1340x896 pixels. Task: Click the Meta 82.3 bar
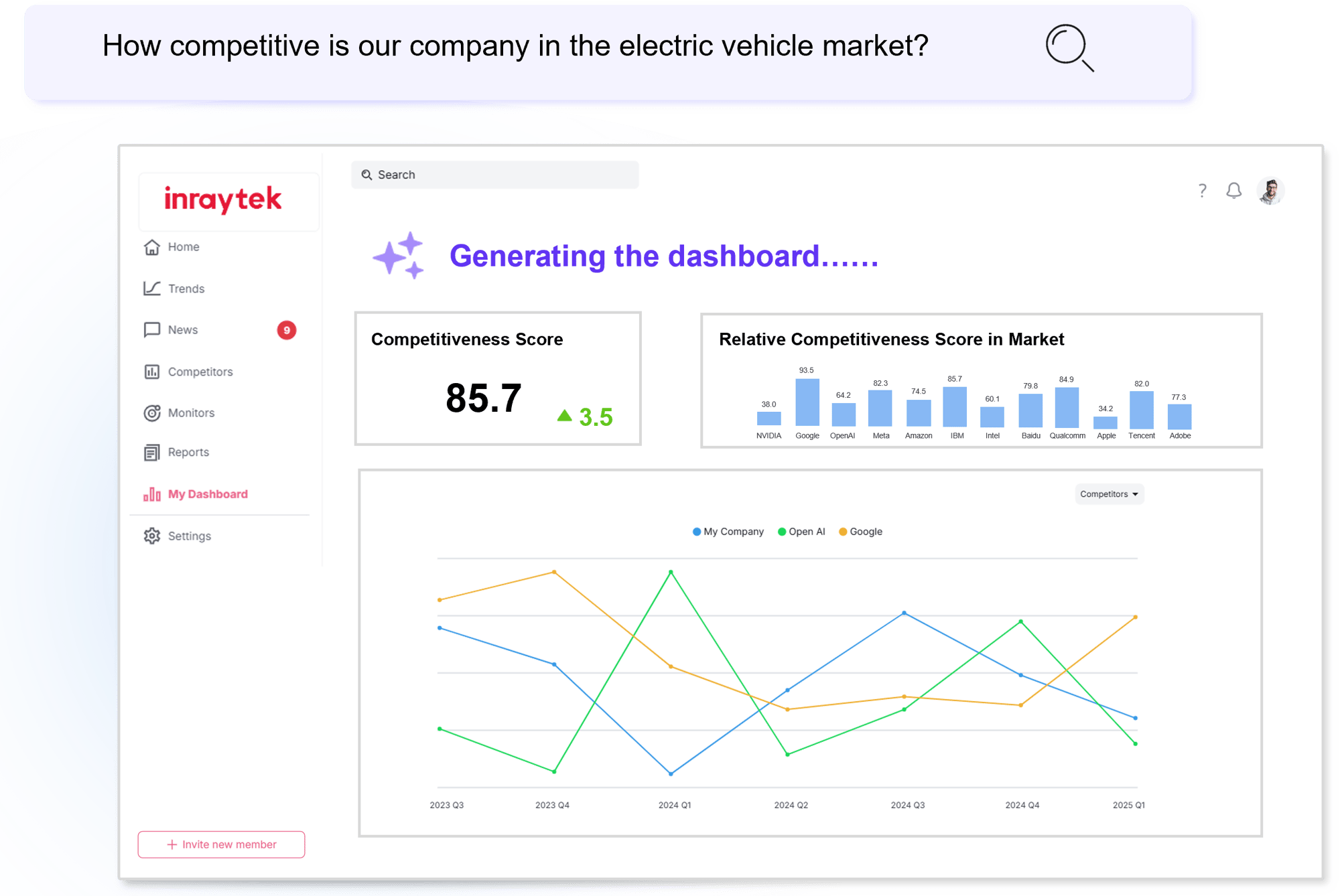coord(880,408)
